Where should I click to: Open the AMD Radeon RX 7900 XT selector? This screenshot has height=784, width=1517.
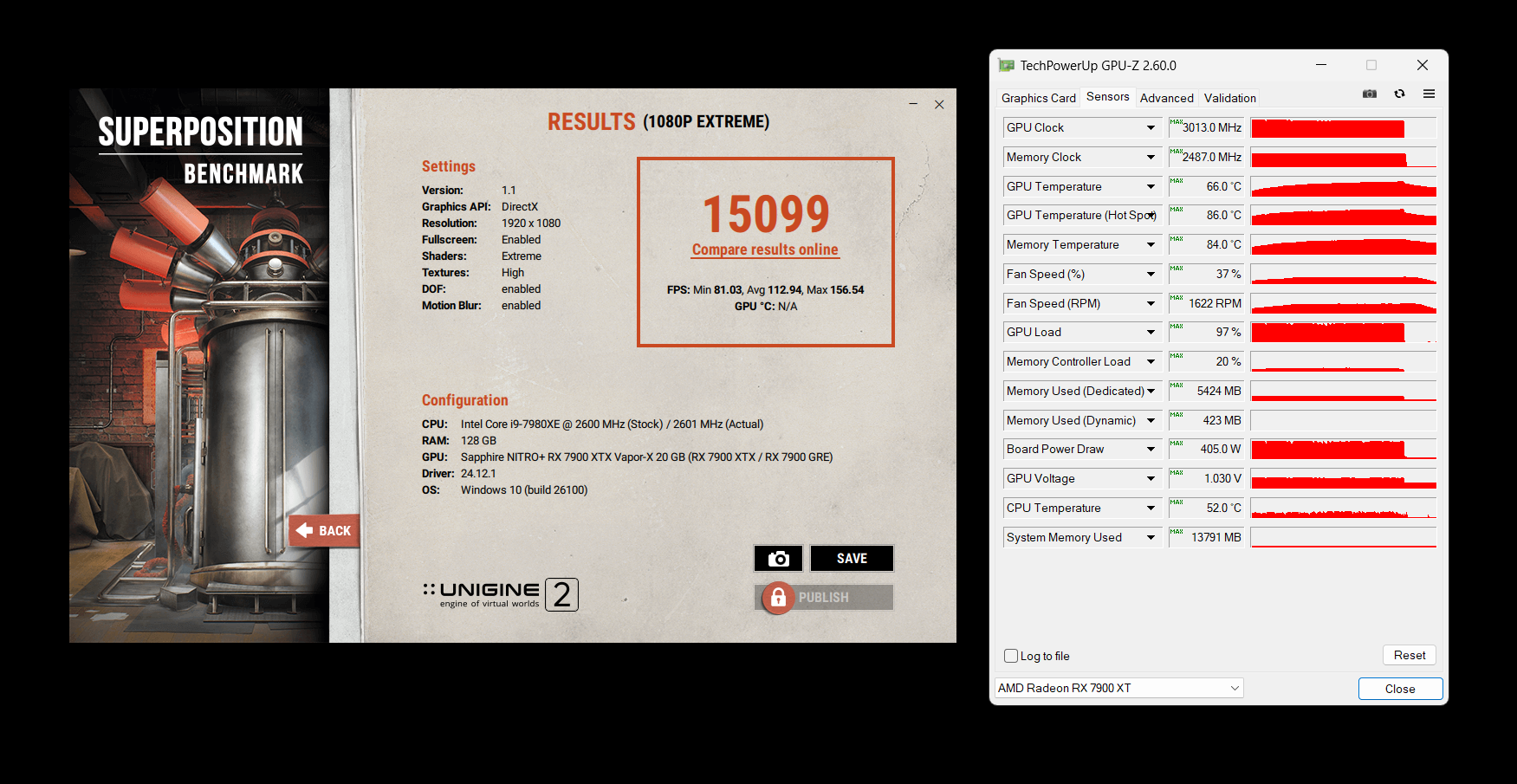click(x=1118, y=688)
